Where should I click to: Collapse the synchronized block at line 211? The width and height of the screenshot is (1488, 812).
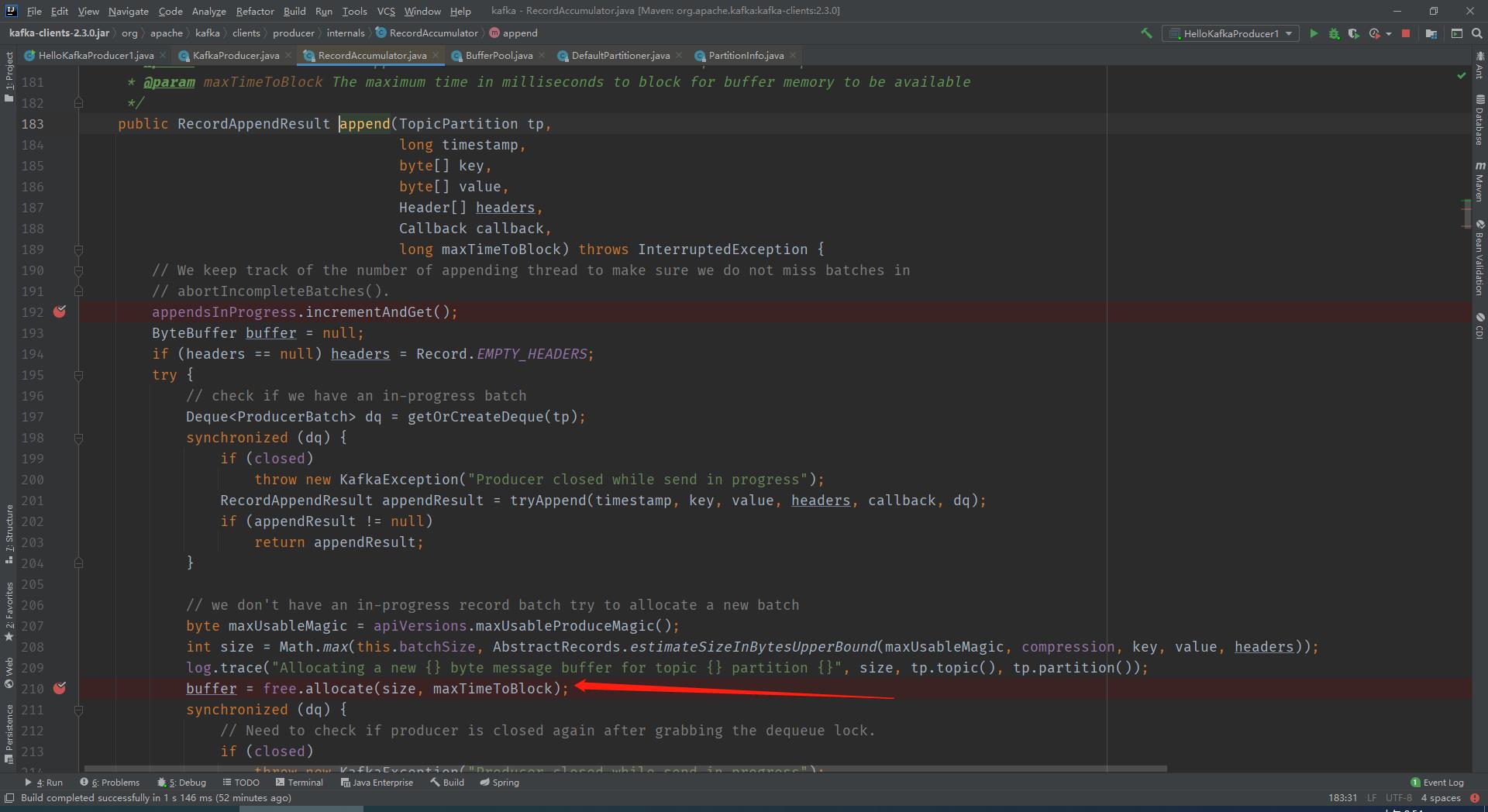[78, 710]
